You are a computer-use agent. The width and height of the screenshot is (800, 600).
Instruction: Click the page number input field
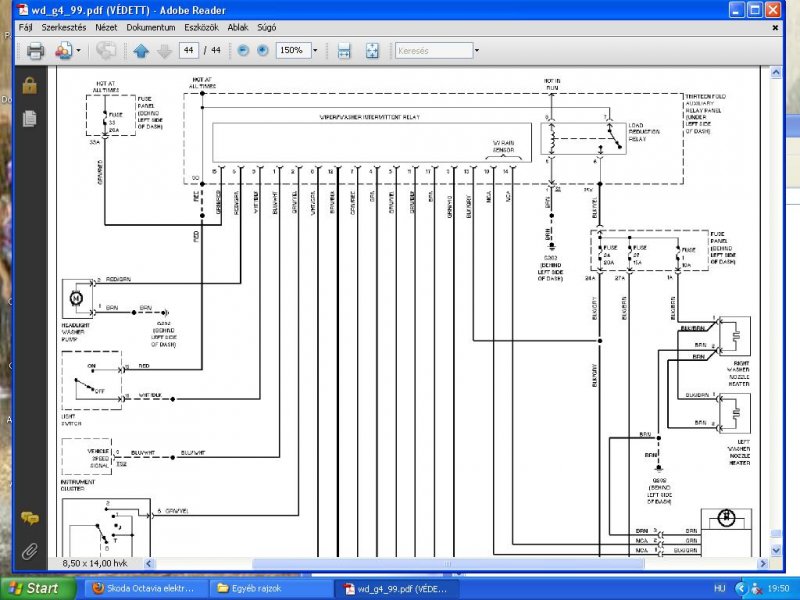(x=189, y=50)
